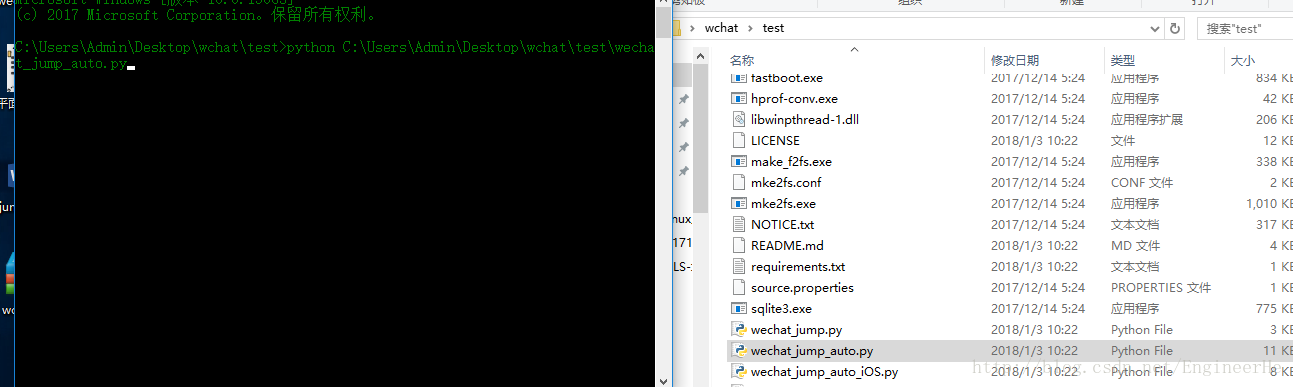Select the file name wechat_jump_auto_iOS.py
The image size is (1293, 387).
[824, 371]
